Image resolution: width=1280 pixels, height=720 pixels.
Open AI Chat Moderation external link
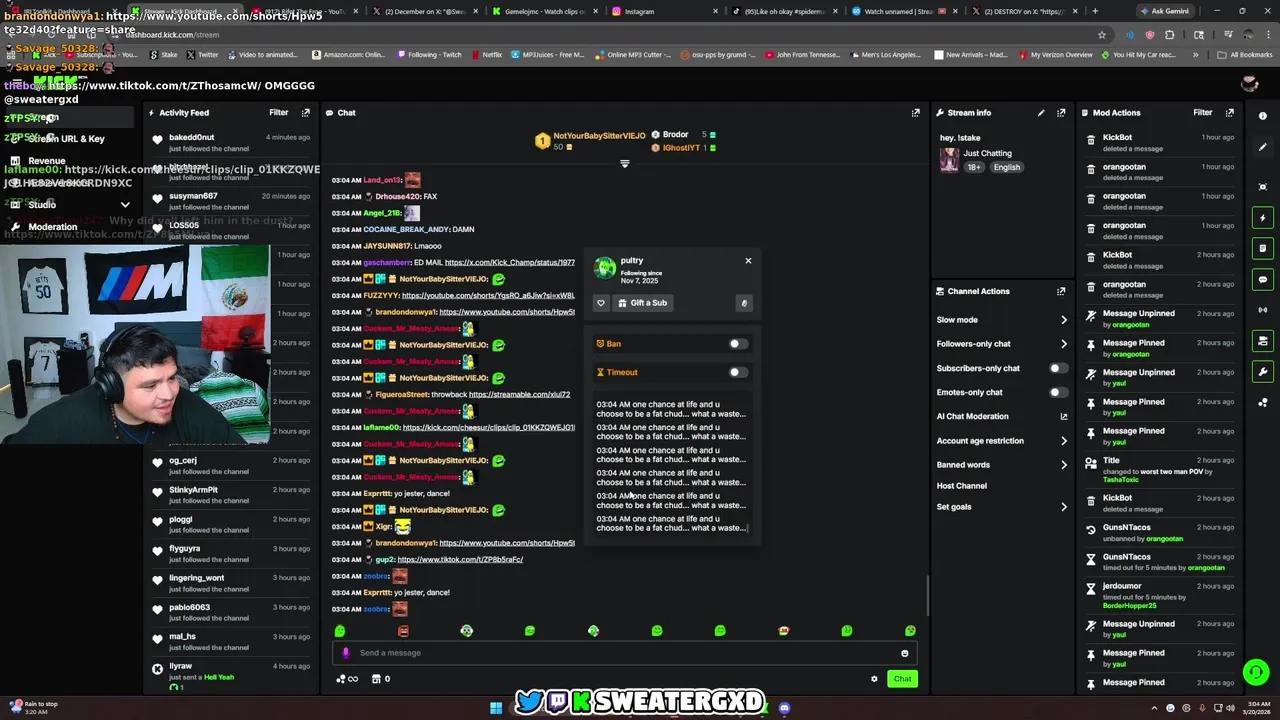(1063, 416)
